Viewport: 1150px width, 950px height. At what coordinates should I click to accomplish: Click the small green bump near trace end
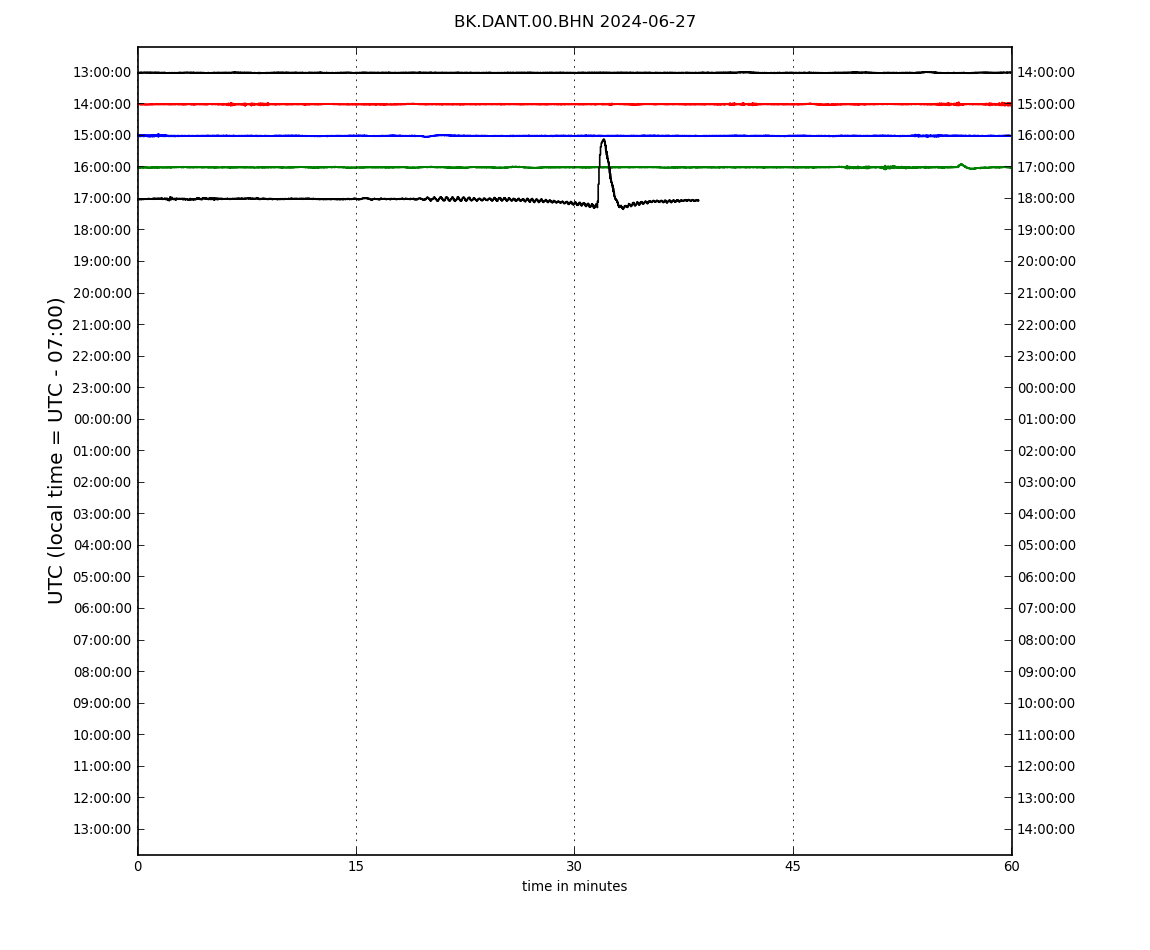point(961,165)
